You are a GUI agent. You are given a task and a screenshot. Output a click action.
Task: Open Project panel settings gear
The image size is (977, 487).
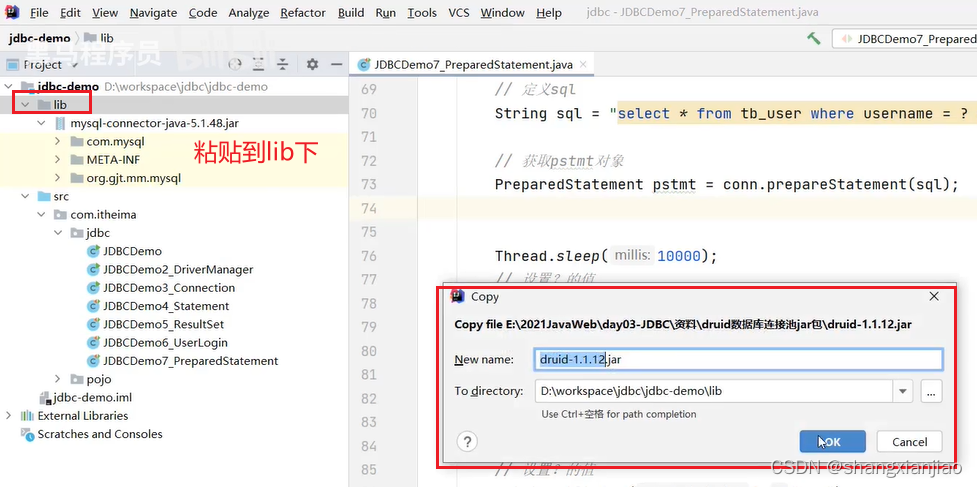click(312, 64)
